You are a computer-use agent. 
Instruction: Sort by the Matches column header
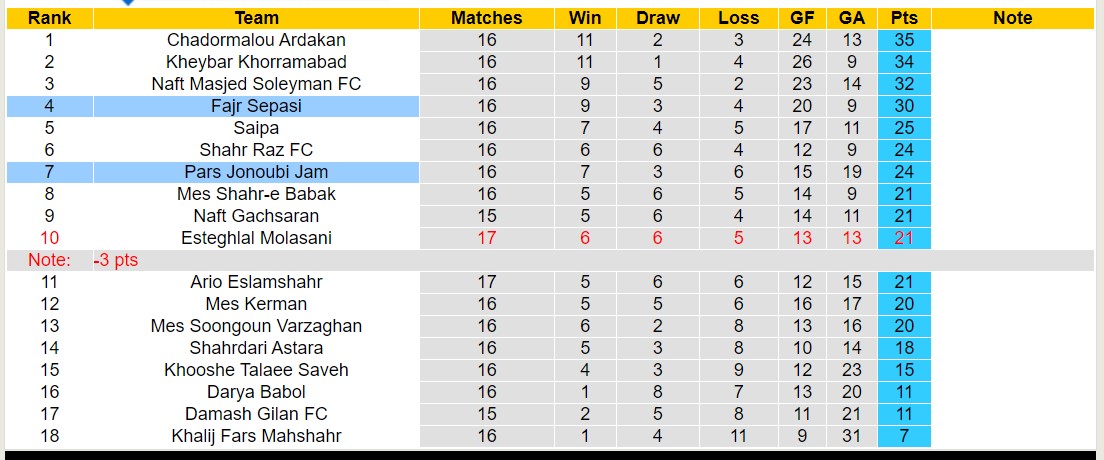point(486,18)
